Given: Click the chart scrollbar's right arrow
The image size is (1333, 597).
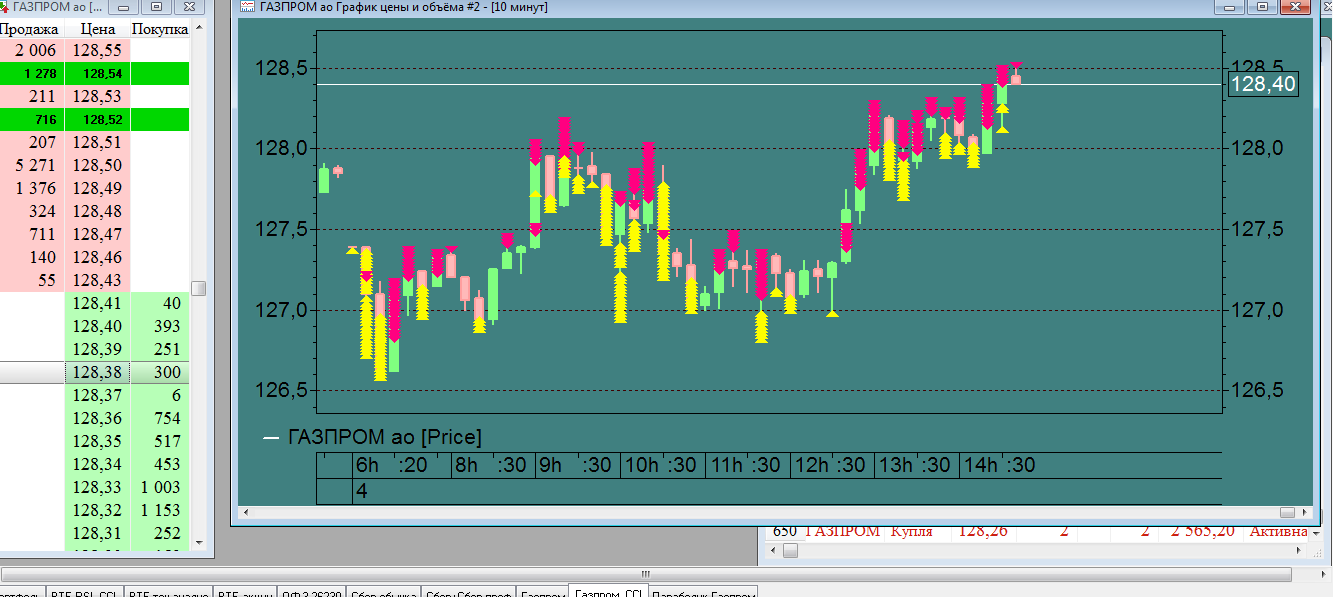Looking at the screenshot, I should tap(1303, 513).
